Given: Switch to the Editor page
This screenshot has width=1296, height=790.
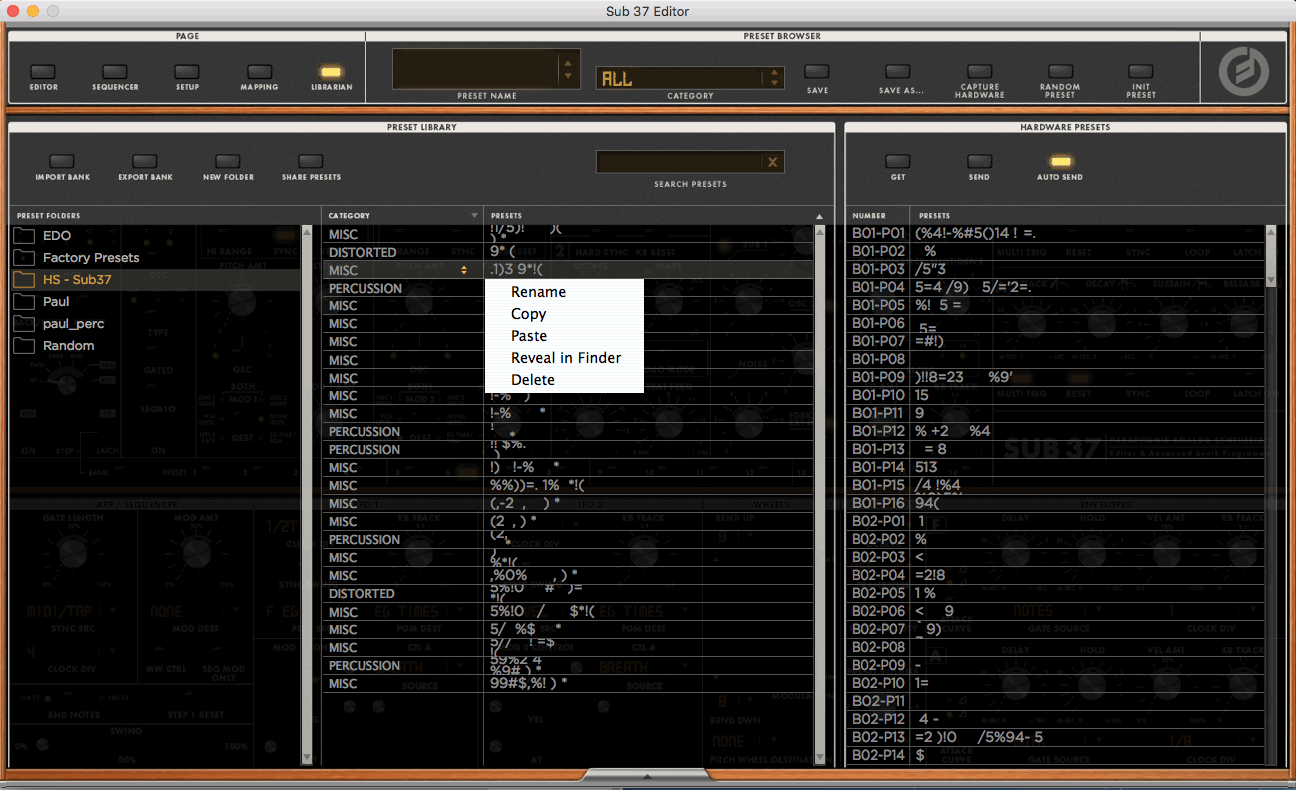Looking at the screenshot, I should click(x=43, y=72).
